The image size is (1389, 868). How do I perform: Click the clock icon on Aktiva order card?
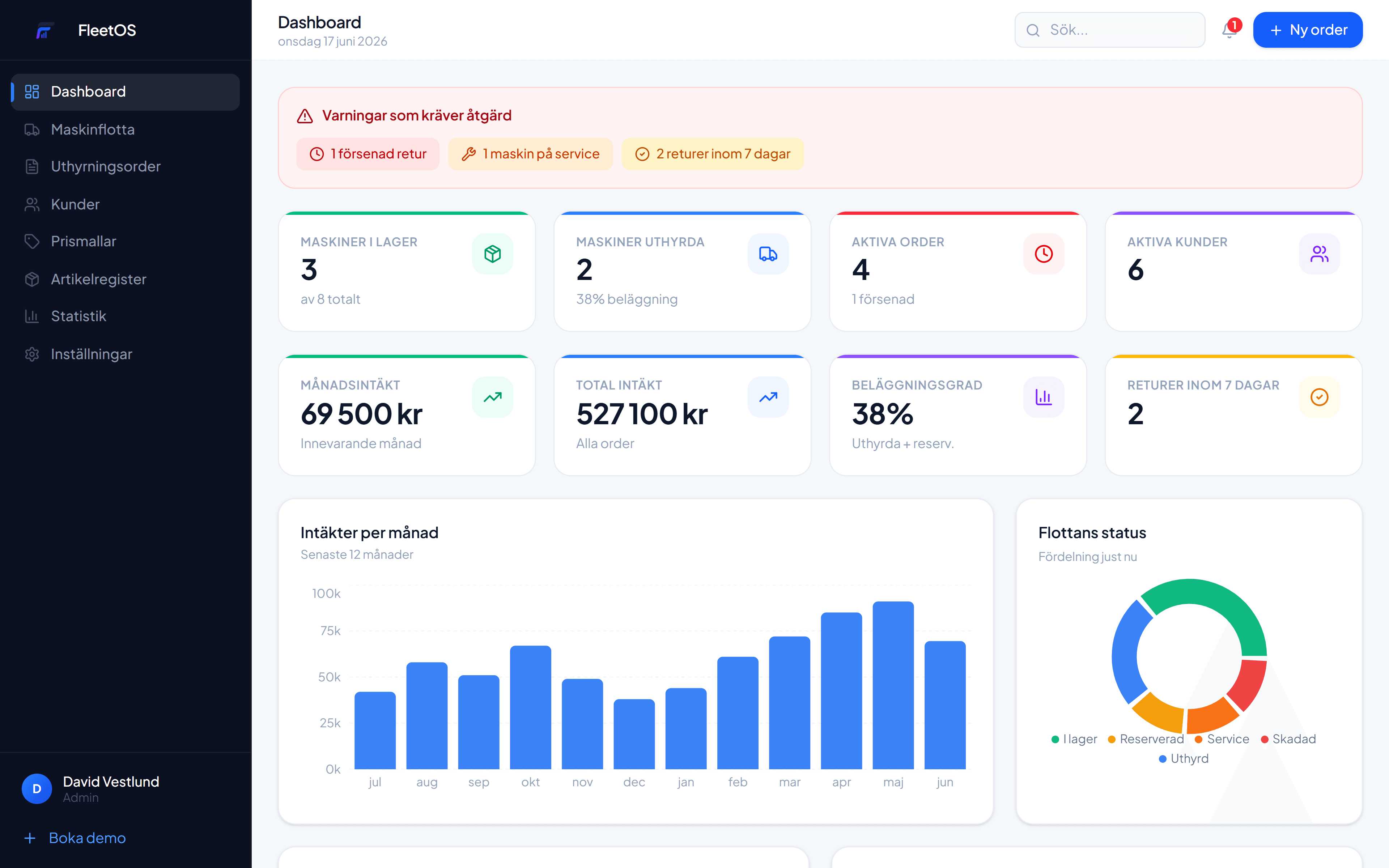(1044, 254)
